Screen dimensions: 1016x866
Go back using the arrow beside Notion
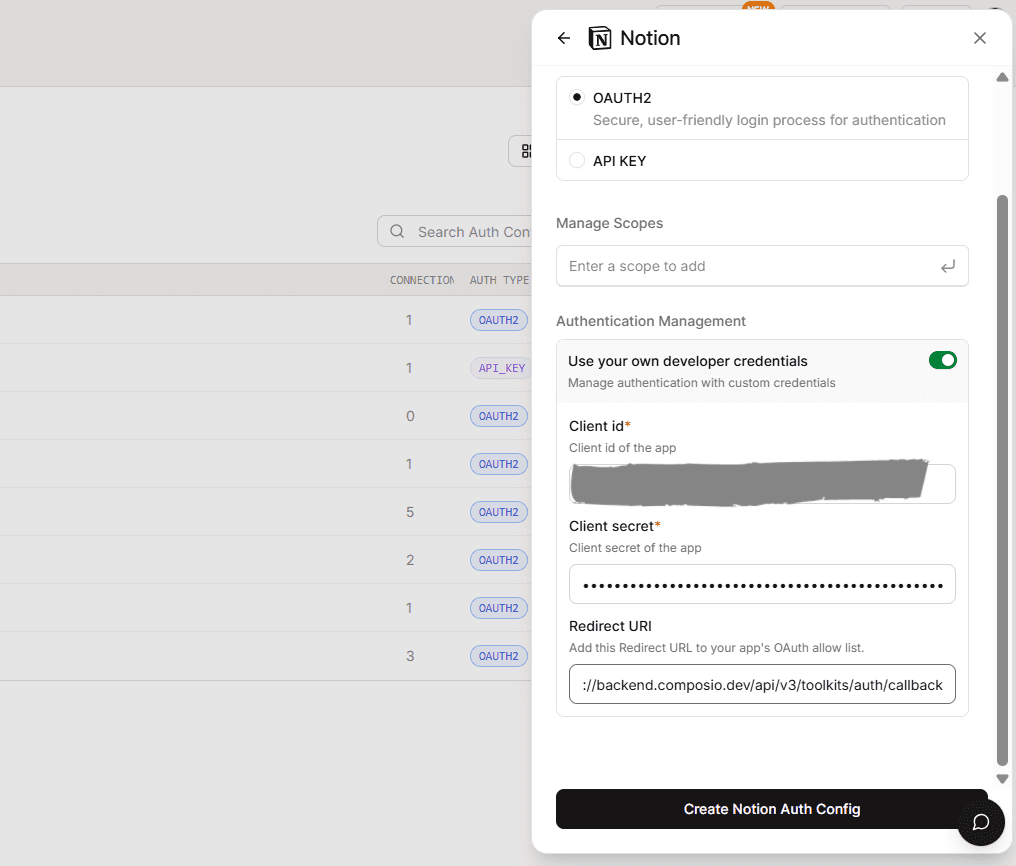click(x=564, y=38)
